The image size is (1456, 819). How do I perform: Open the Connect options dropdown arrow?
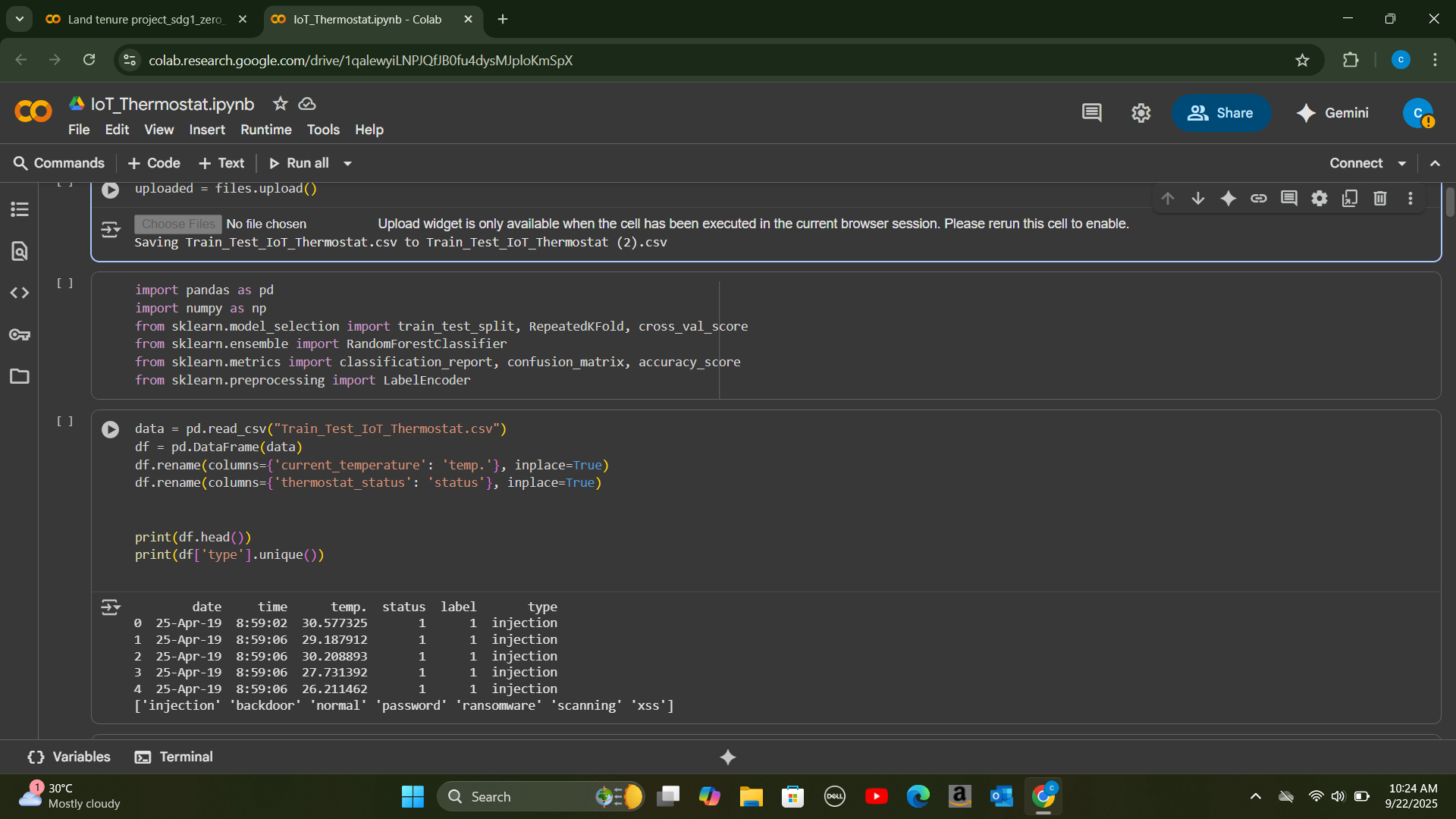click(x=1402, y=164)
